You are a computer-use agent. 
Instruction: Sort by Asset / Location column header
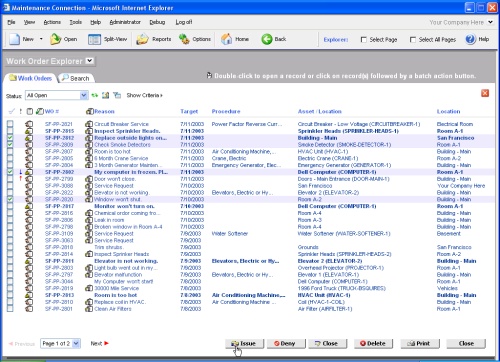pyautogui.click(x=320, y=111)
